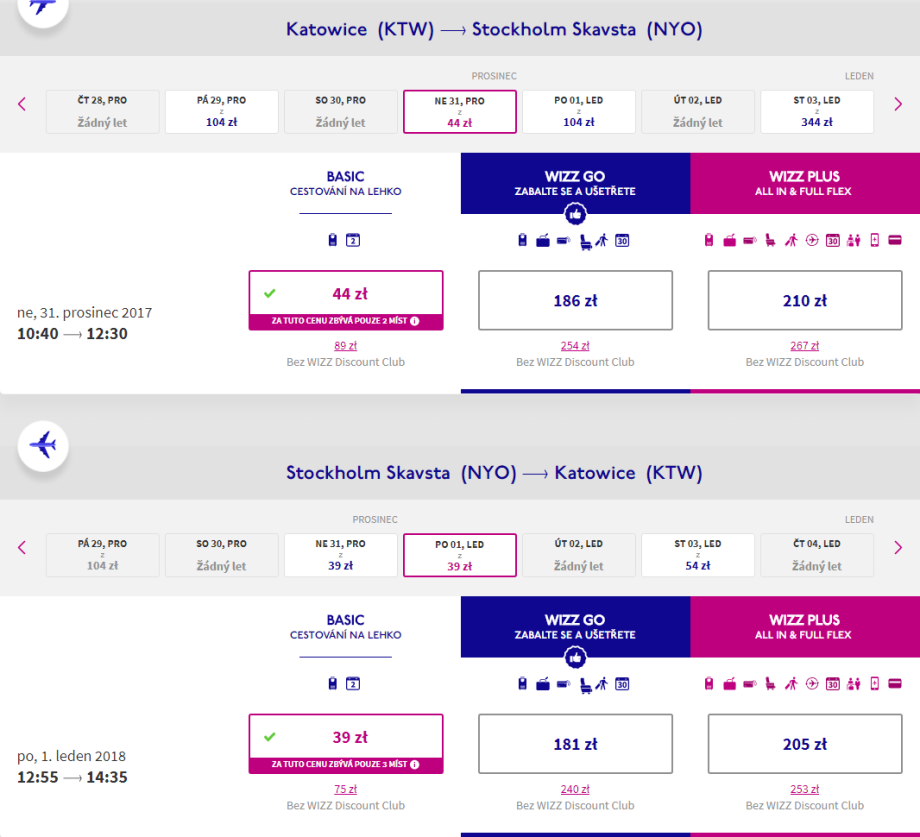Choose the ST 03, LED date at 344 zł
Viewport: 920px width, 837px height.
pyautogui.click(x=817, y=111)
